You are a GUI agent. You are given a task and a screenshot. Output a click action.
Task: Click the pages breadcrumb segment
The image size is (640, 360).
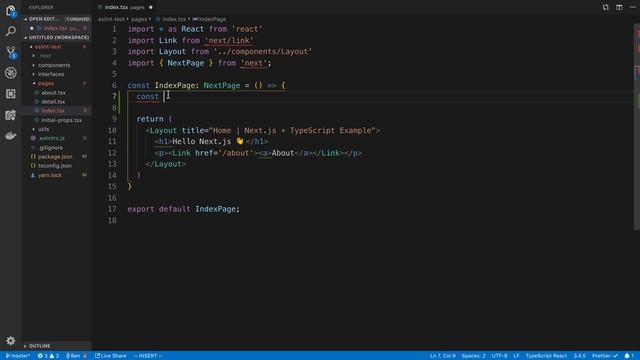pos(139,19)
